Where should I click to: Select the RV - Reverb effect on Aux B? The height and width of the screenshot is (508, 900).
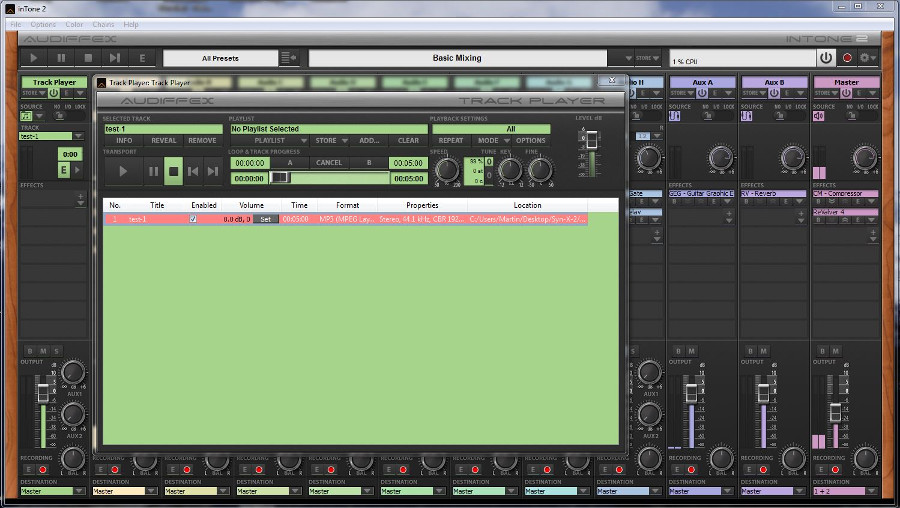tap(774, 193)
